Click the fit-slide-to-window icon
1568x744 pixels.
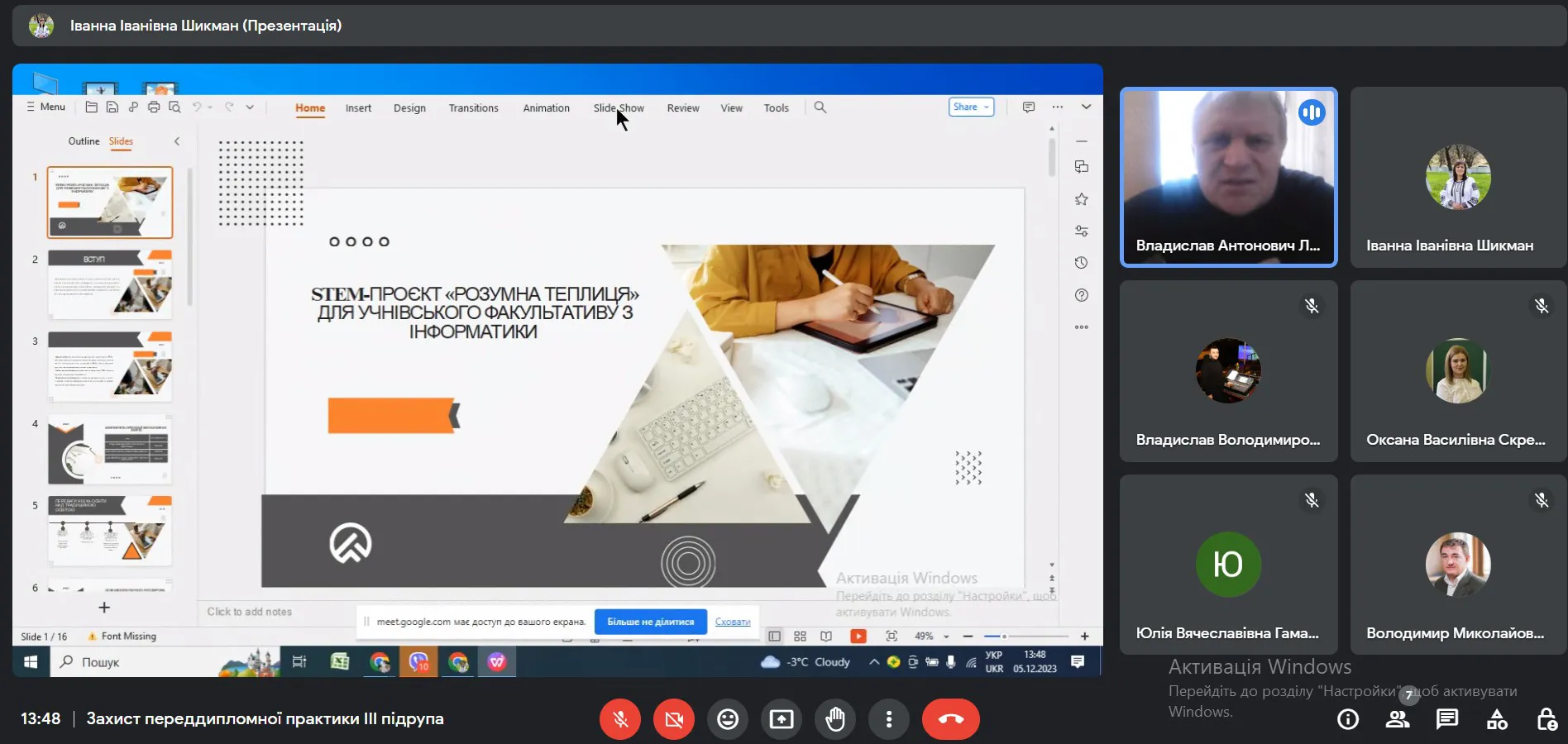pos(891,636)
